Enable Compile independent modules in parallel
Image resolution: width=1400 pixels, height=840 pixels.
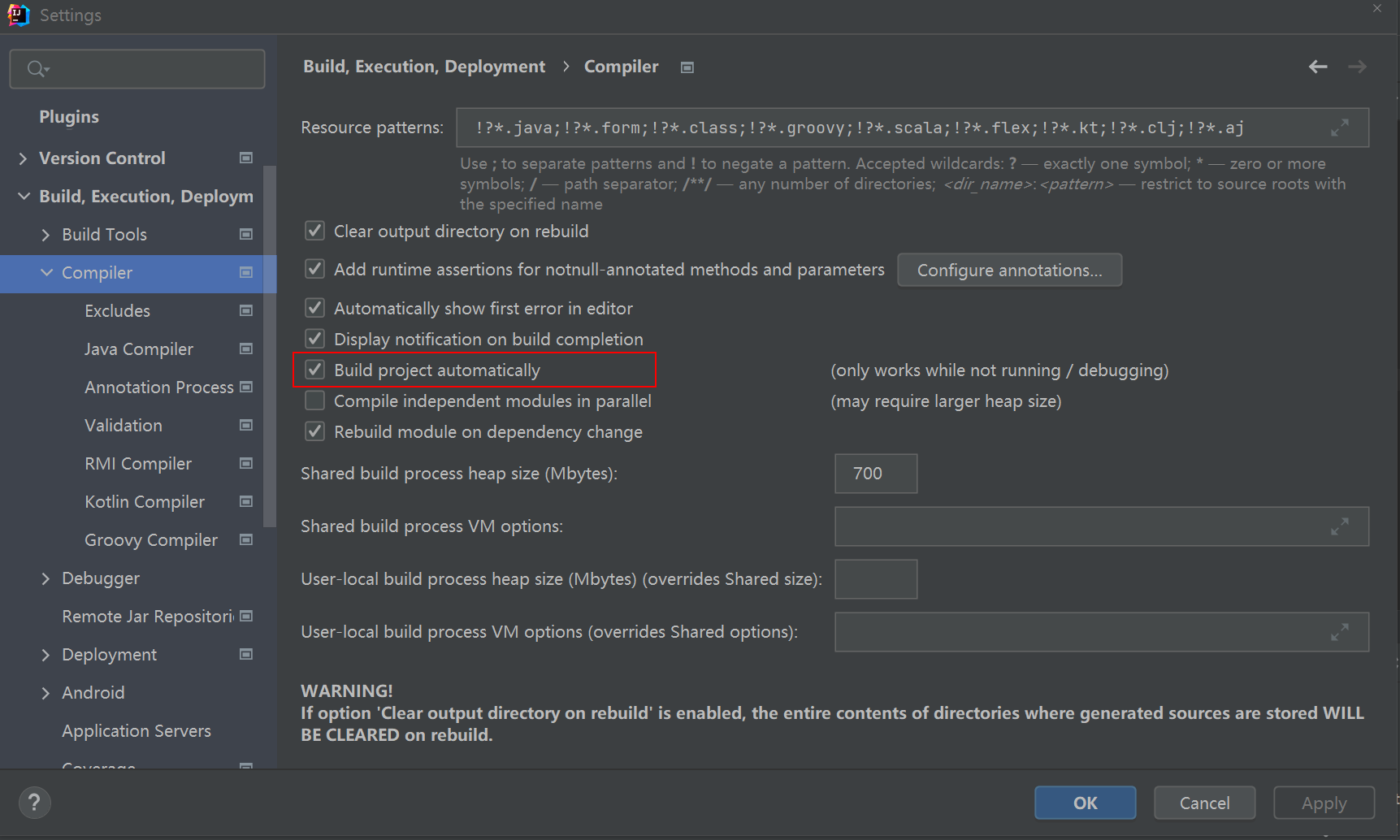tap(315, 401)
